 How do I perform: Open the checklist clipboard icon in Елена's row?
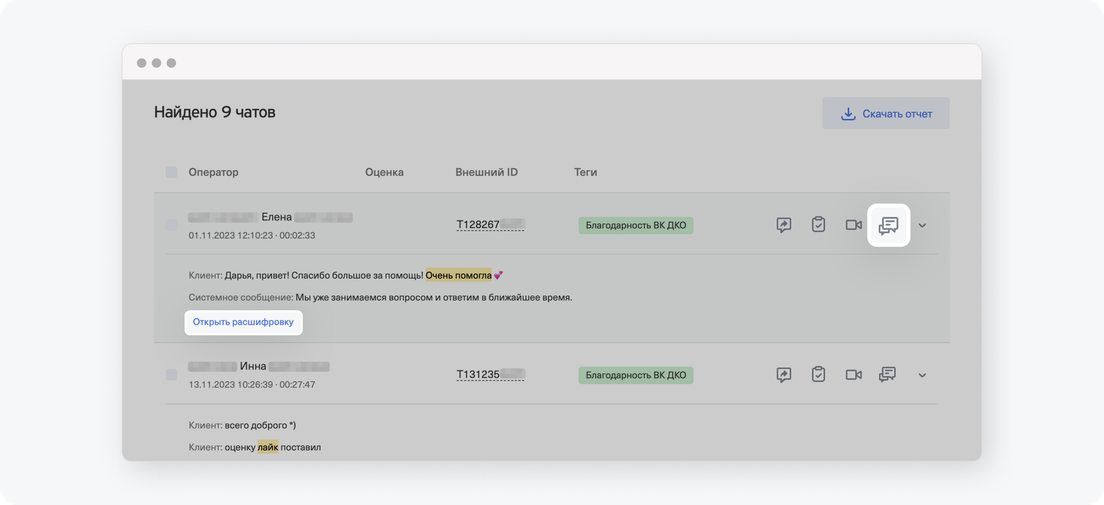pyautogui.click(x=818, y=225)
